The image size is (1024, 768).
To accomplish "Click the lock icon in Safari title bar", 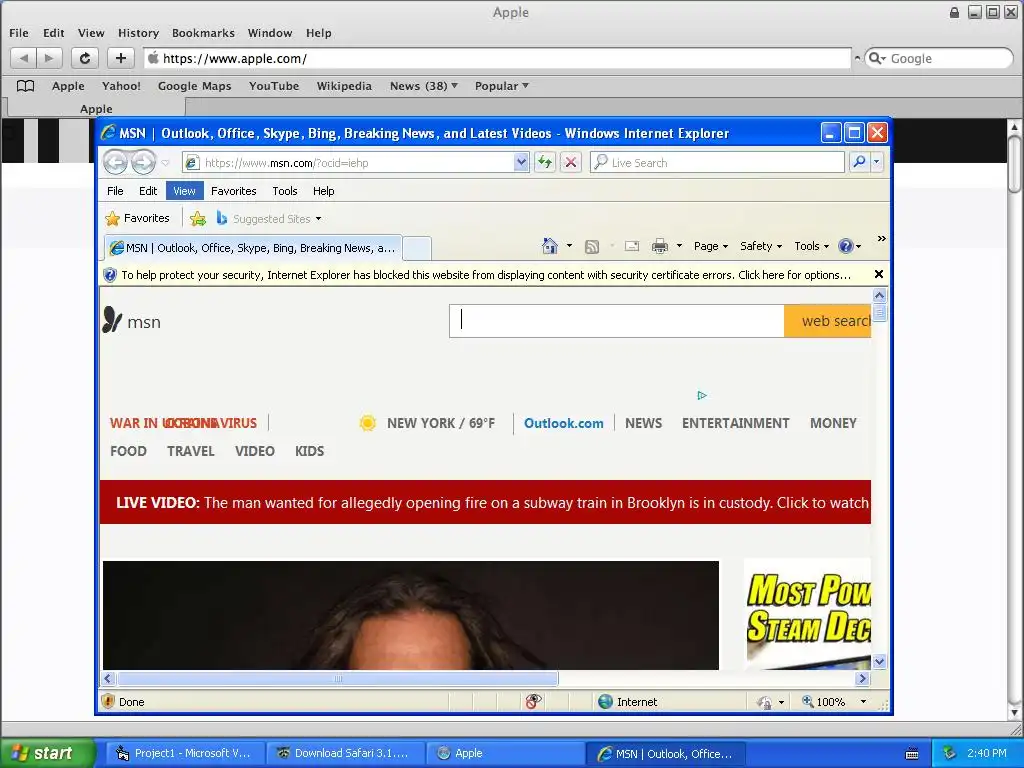I will [954, 12].
